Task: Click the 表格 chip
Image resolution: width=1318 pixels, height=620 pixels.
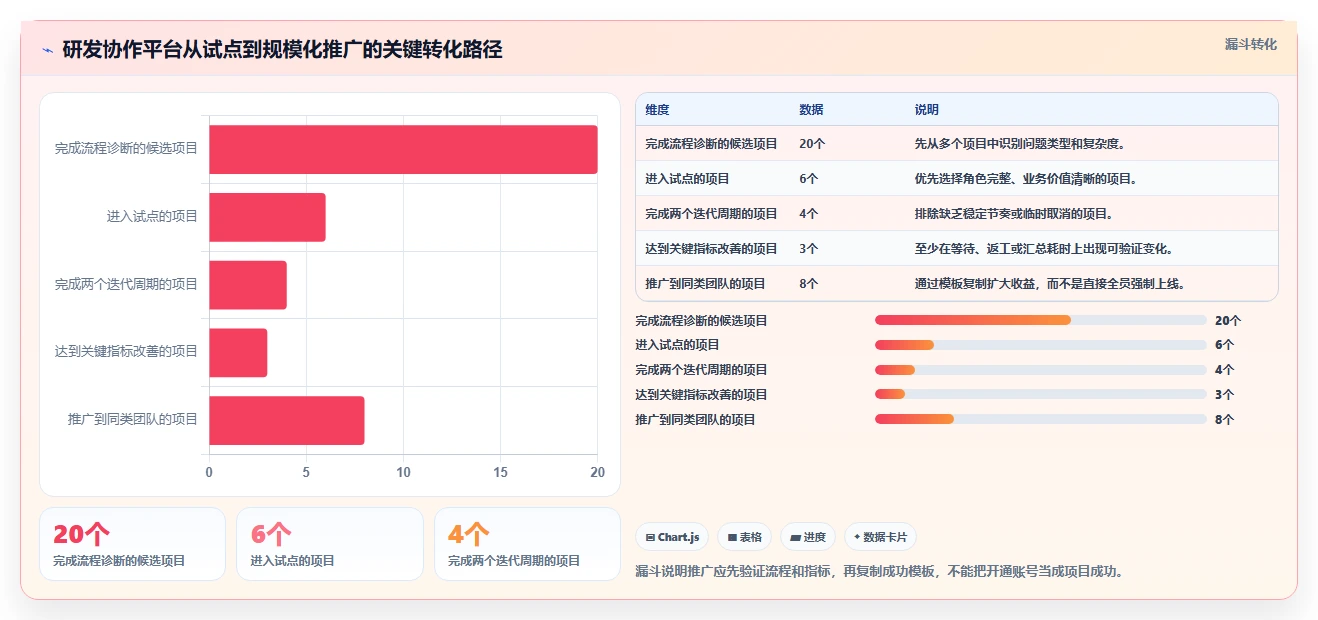Action: tap(745, 537)
